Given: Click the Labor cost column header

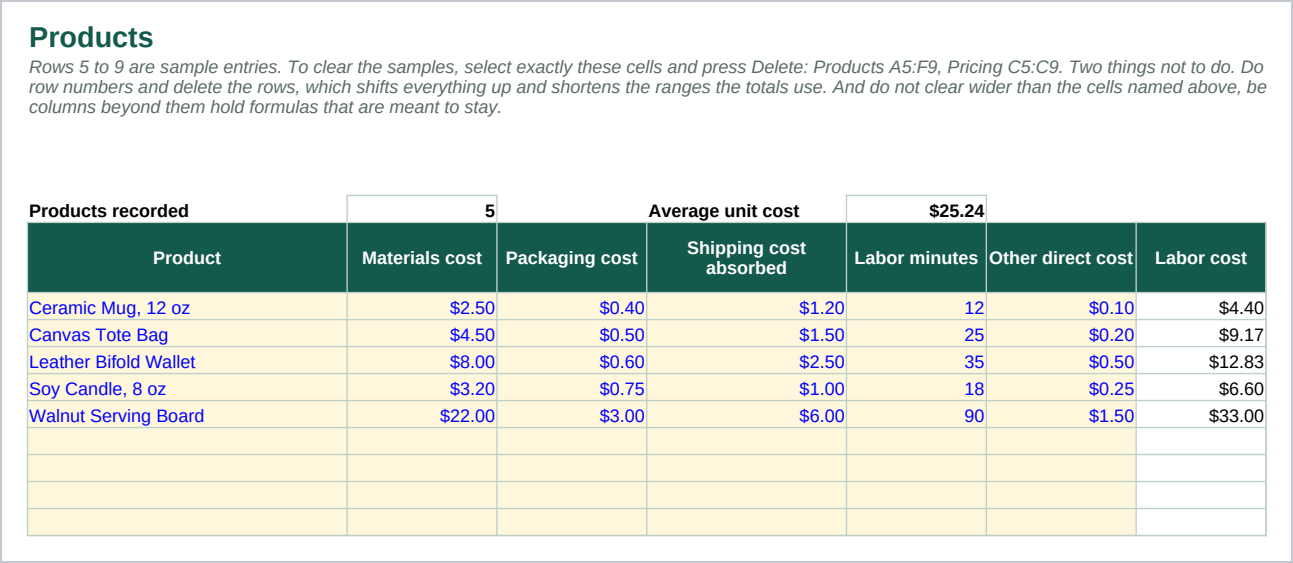Looking at the screenshot, I should tap(1201, 258).
